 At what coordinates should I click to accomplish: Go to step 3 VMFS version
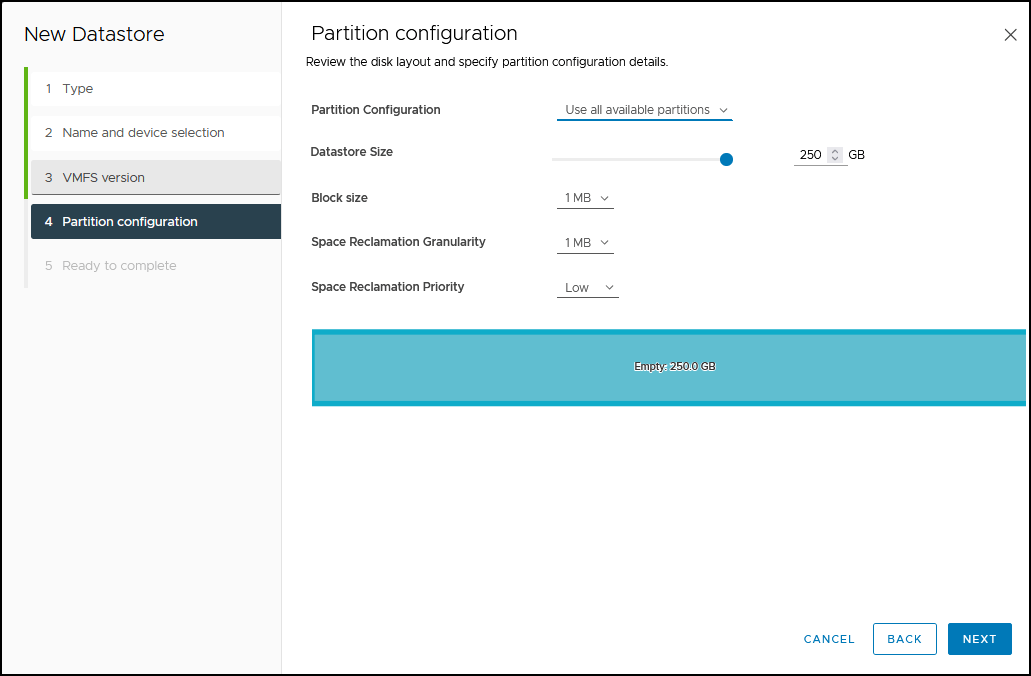point(156,178)
